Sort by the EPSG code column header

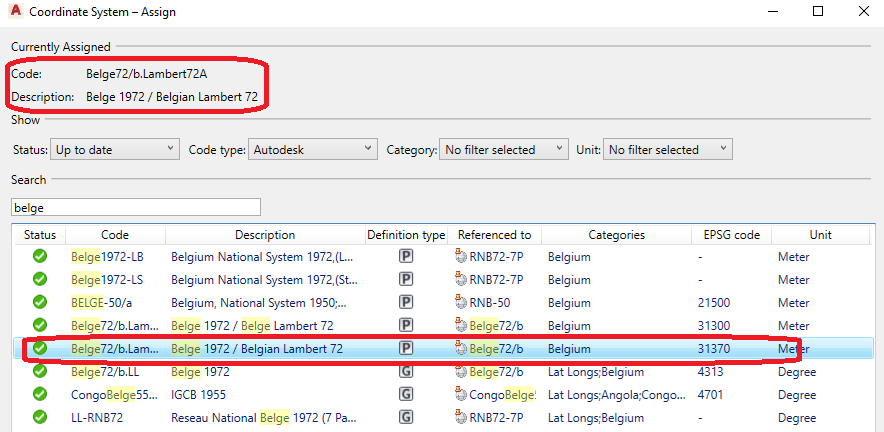pos(731,235)
